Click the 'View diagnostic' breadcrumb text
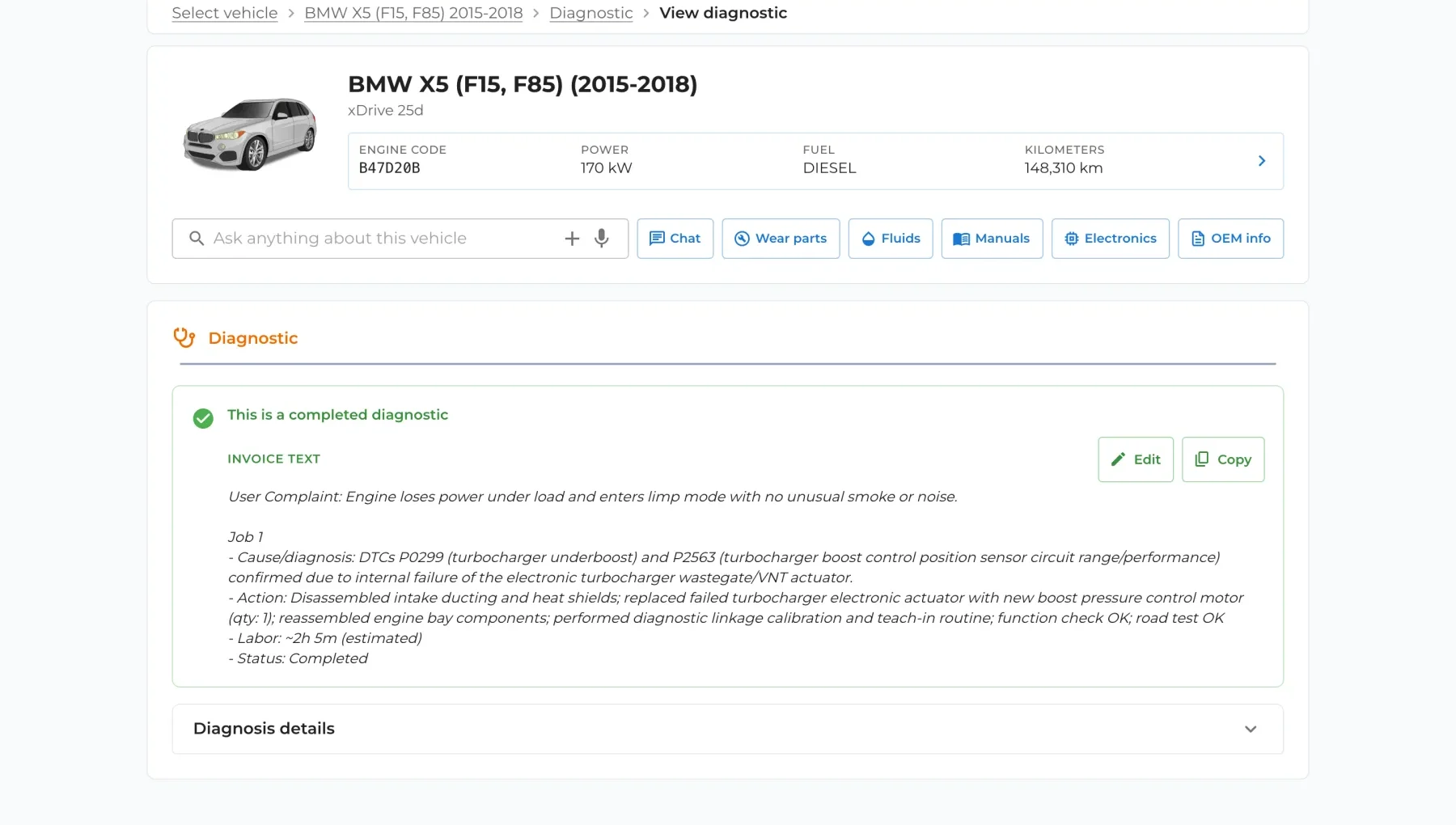 723,13
